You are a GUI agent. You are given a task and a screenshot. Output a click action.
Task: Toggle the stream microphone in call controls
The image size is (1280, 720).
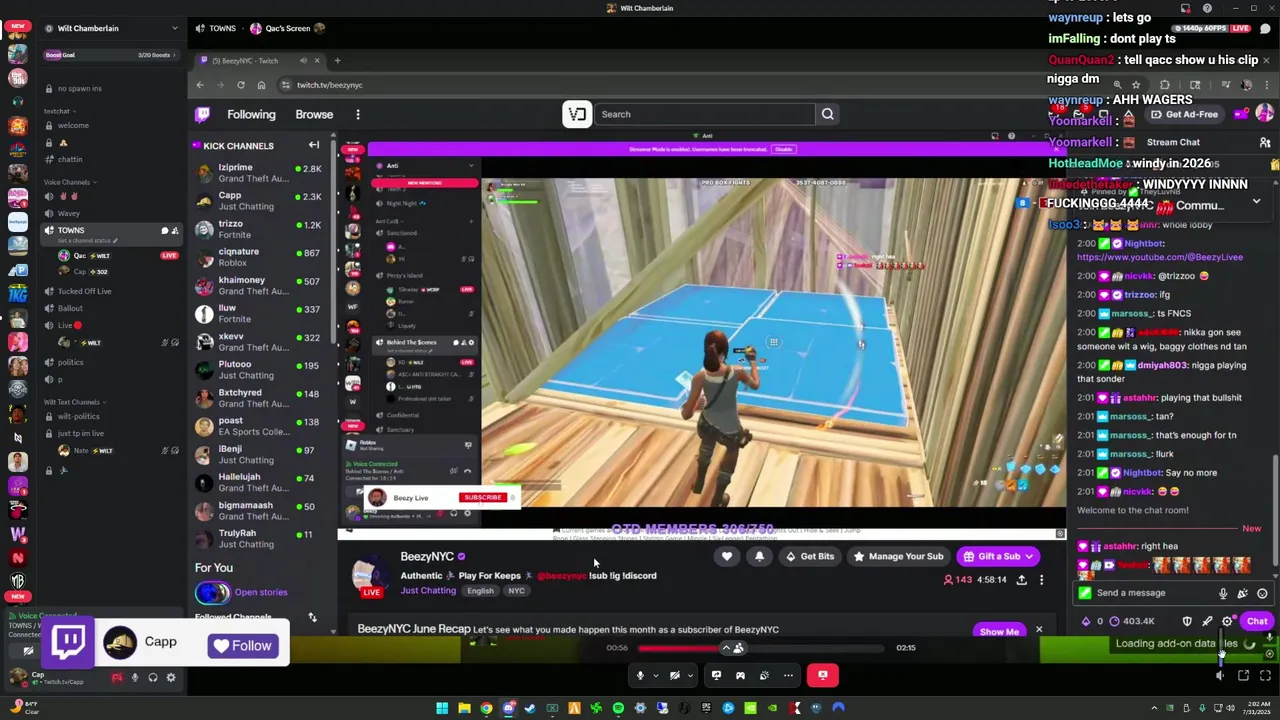640,675
